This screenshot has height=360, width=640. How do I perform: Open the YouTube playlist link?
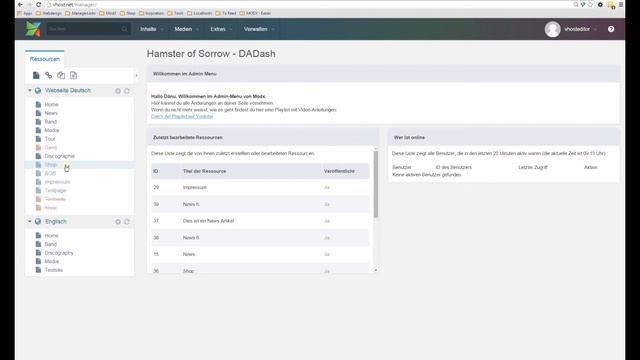(x=182, y=116)
